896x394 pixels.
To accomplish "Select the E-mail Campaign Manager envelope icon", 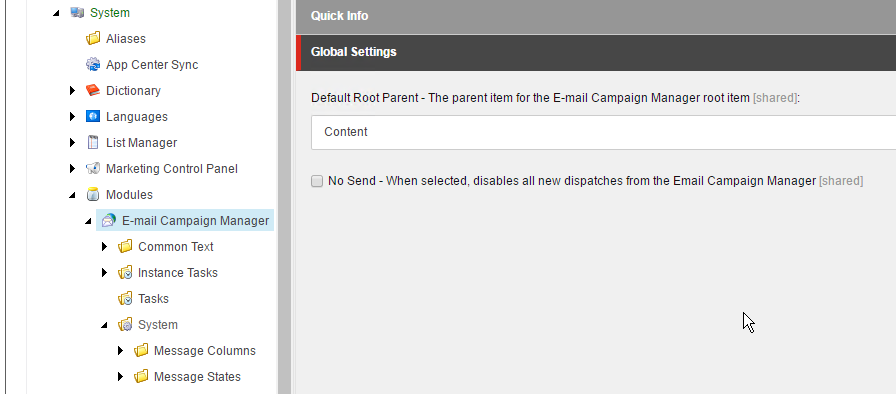I will click(109, 221).
